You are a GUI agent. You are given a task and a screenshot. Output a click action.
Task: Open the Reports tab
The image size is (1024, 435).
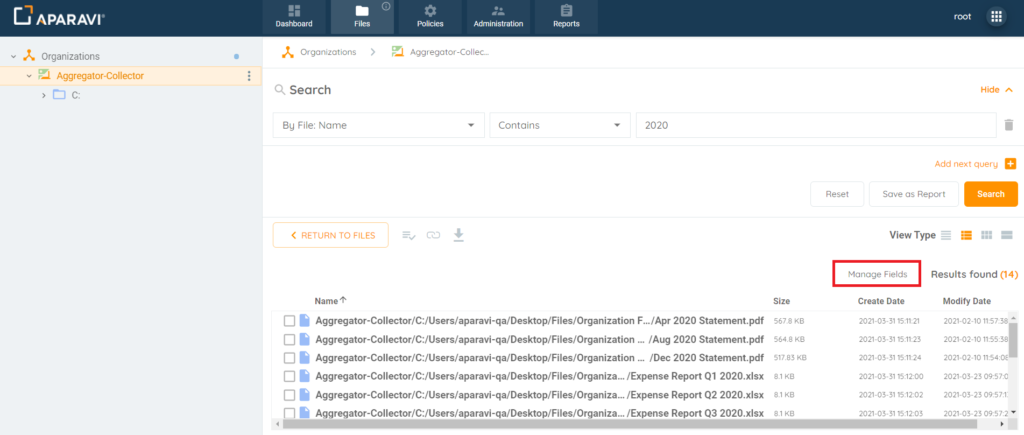pyautogui.click(x=566, y=17)
